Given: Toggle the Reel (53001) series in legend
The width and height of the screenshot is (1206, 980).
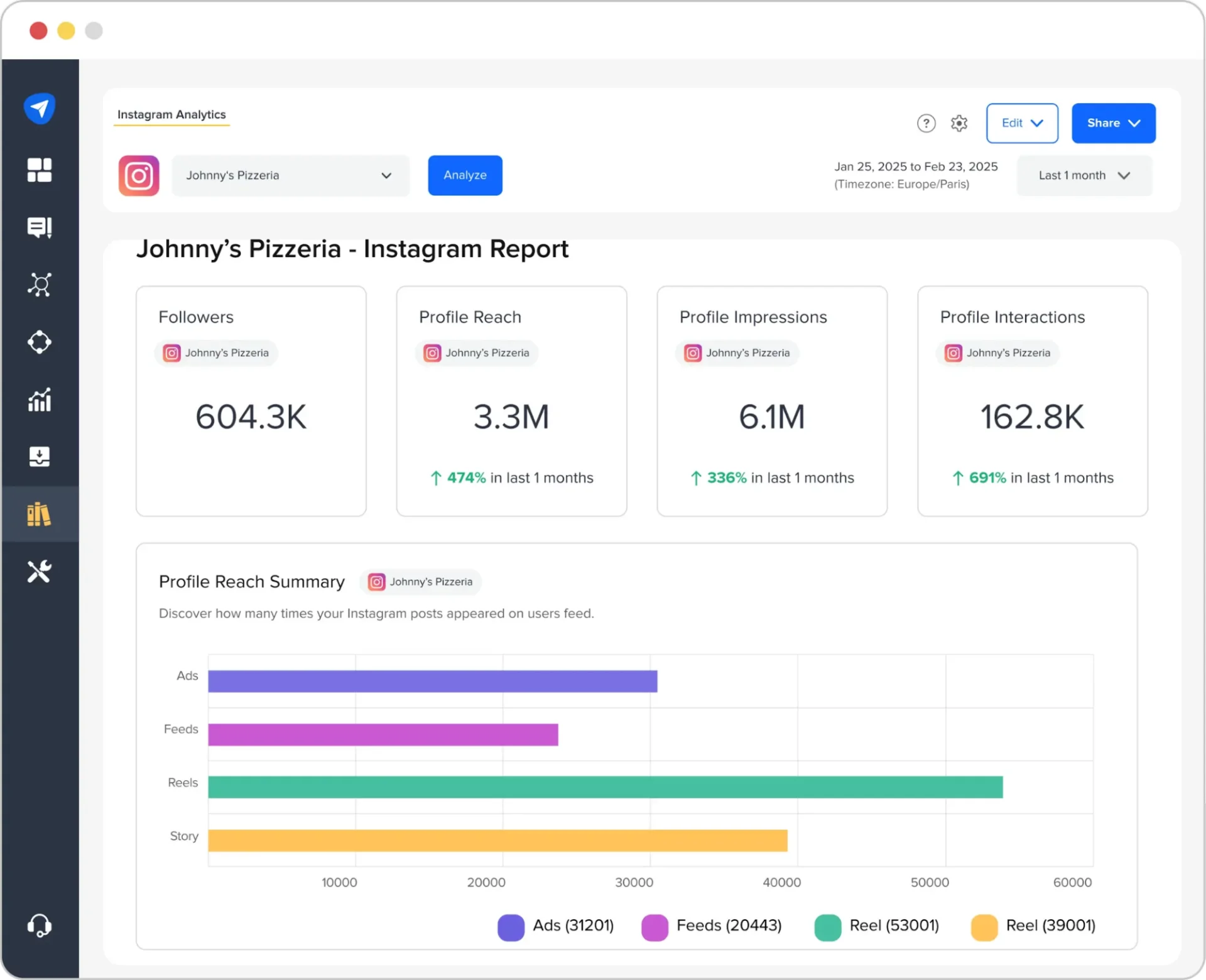Looking at the screenshot, I should (x=877, y=926).
